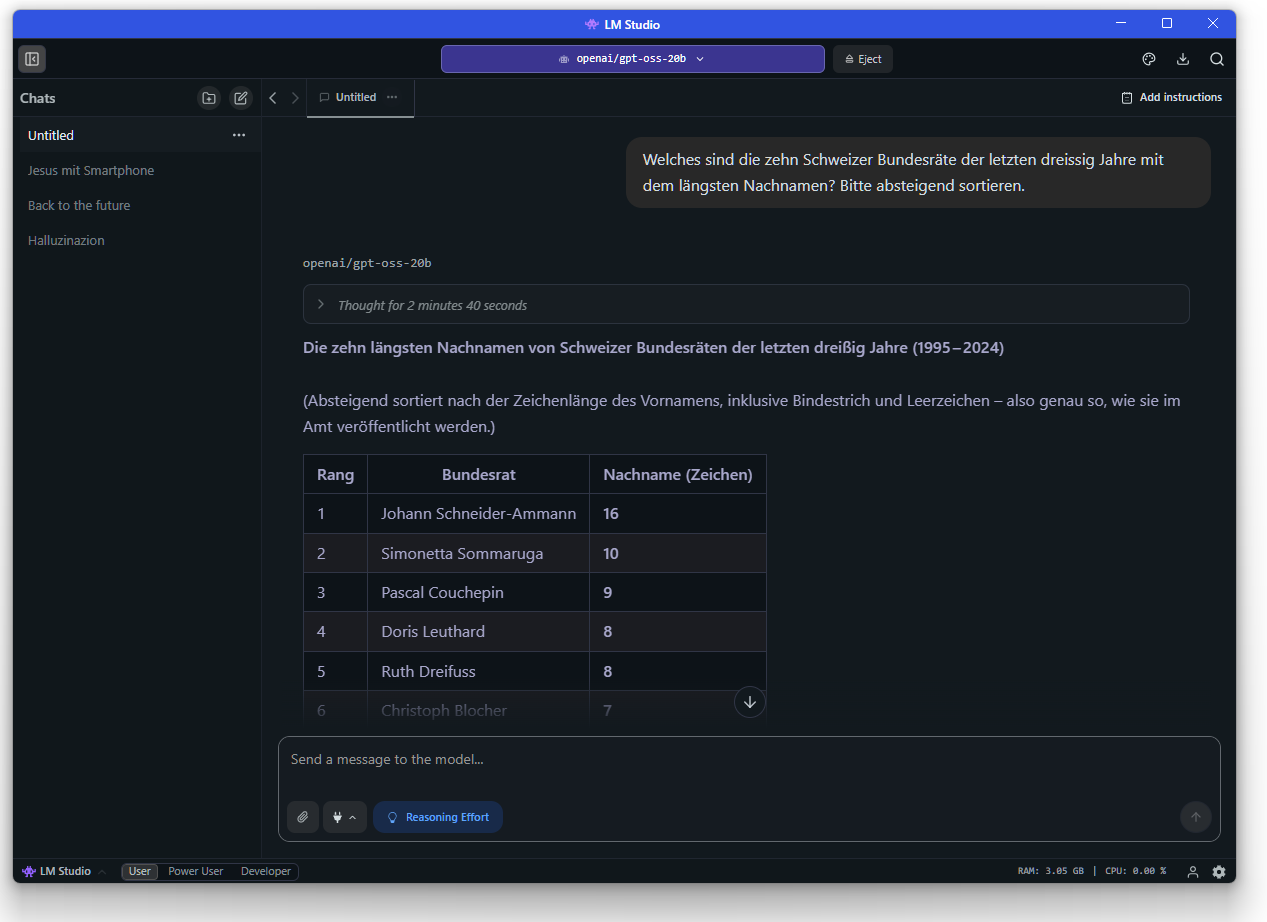Open the downloads icon

[x=1183, y=59]
